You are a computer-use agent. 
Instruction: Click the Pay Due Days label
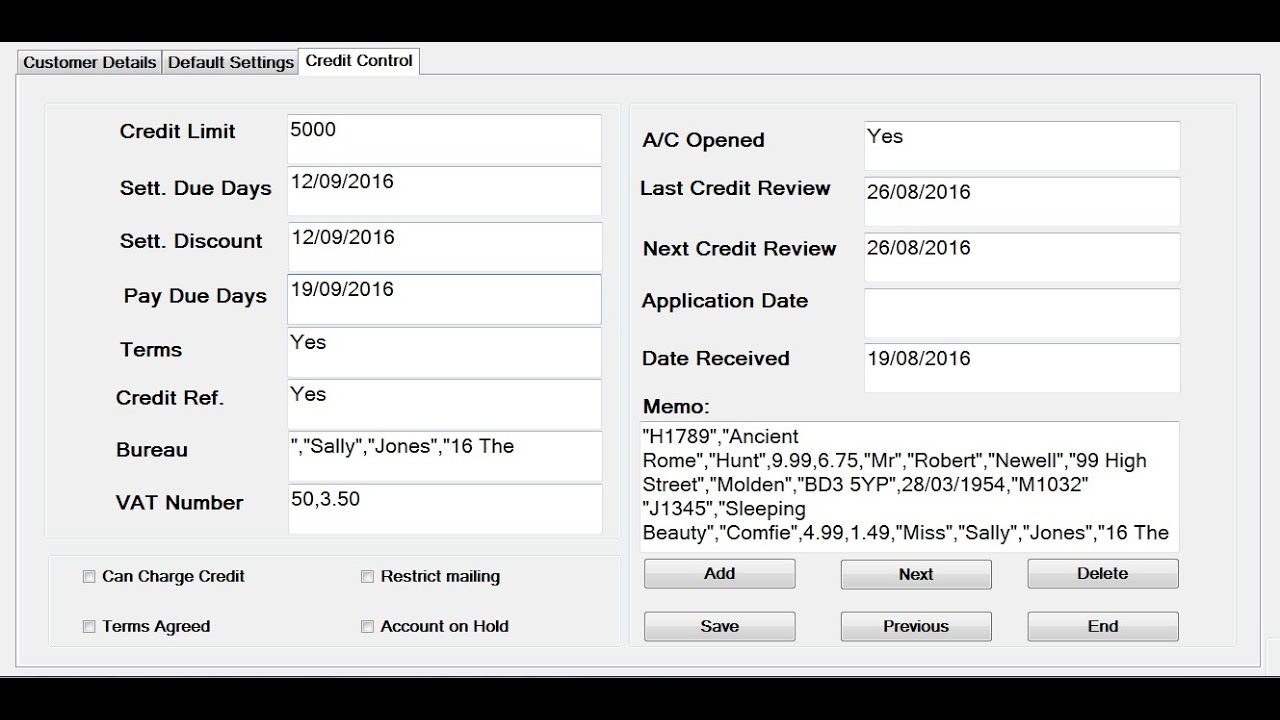195,296
